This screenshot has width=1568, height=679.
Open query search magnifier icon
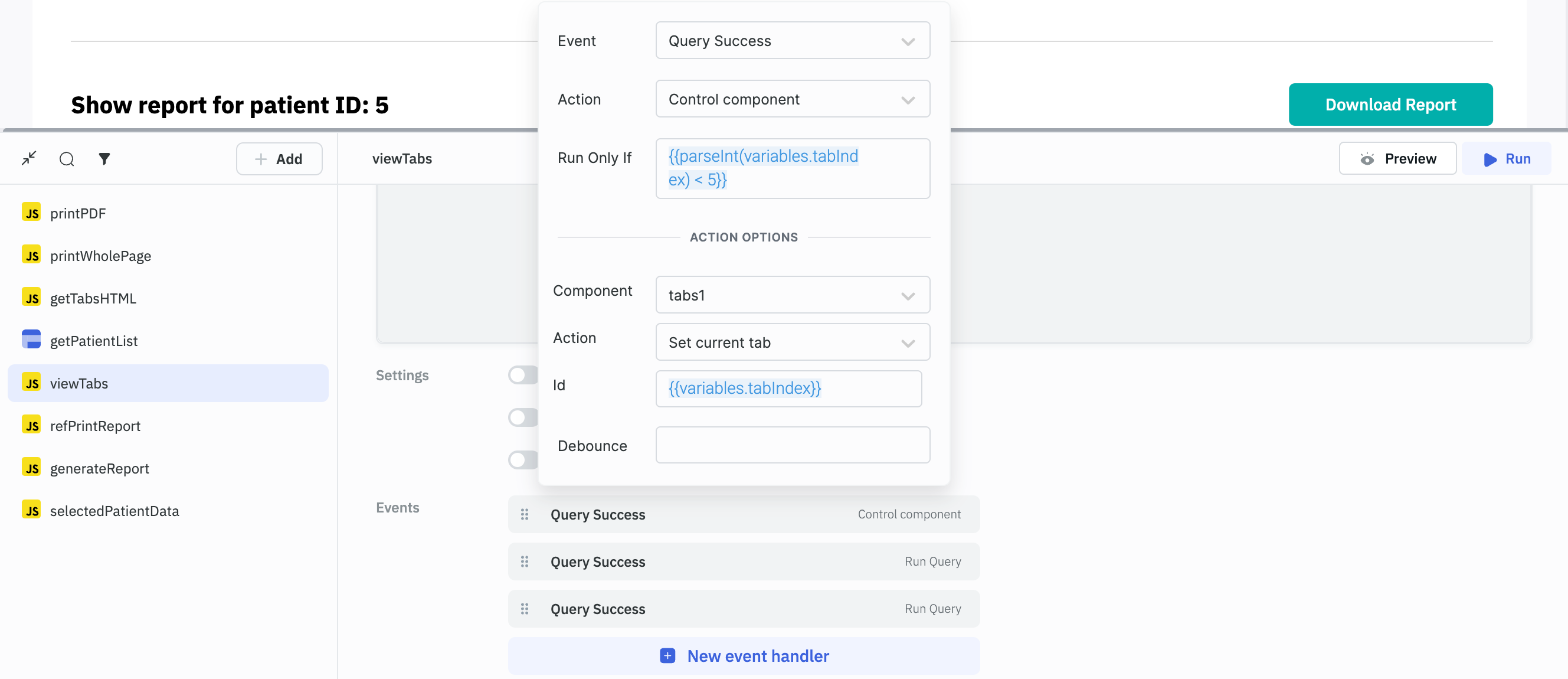tap(66, 159)
